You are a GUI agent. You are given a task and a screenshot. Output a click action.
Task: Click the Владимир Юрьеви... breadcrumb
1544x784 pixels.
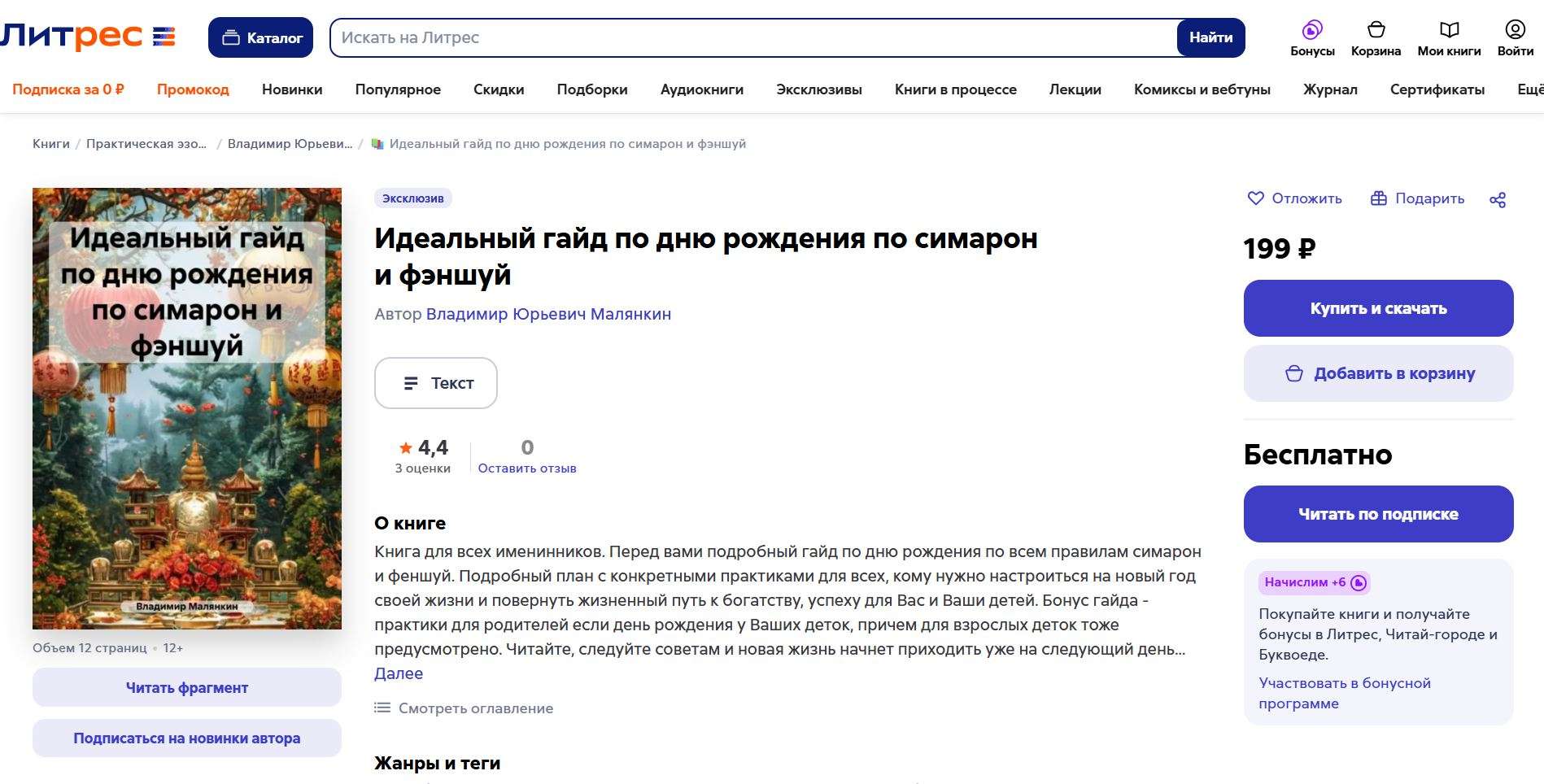click(290, 144)
